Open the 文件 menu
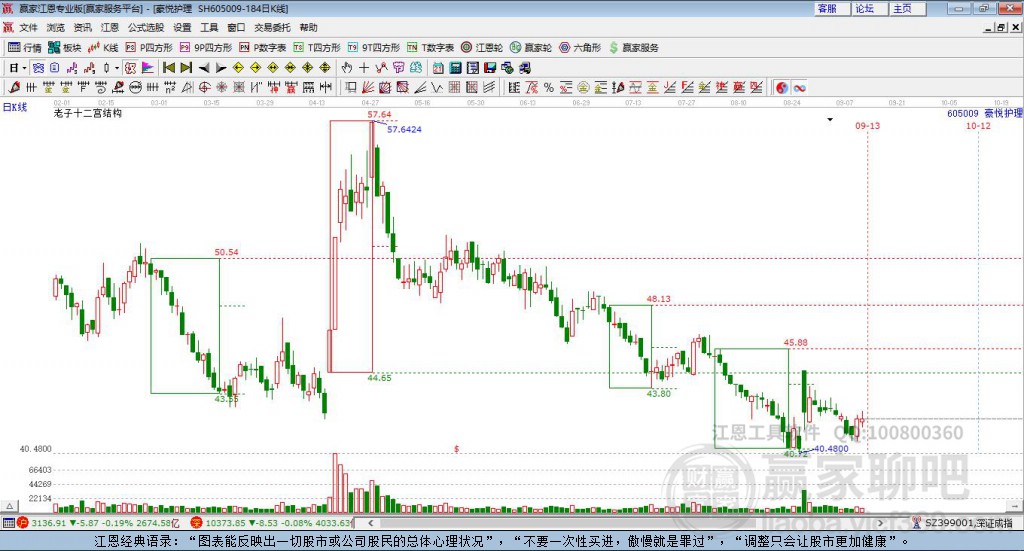1024x551 pixels. (28, 27)
